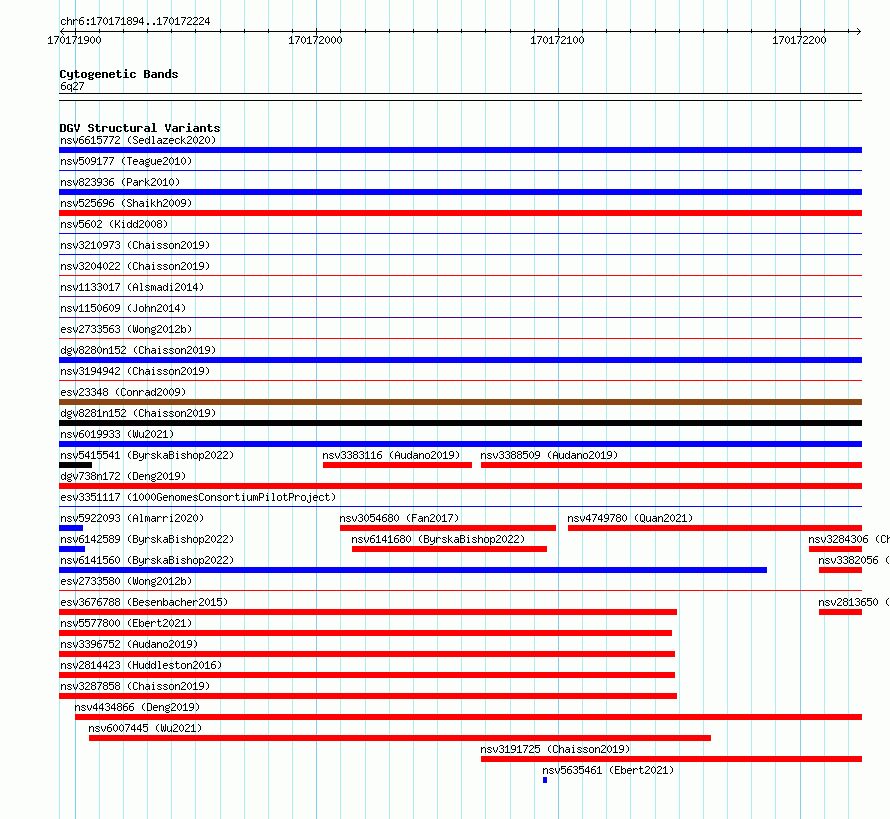Open nsv5577800 (Ebert2021) variant
This screenshot has height=819, width=890.
click(126, 623)
